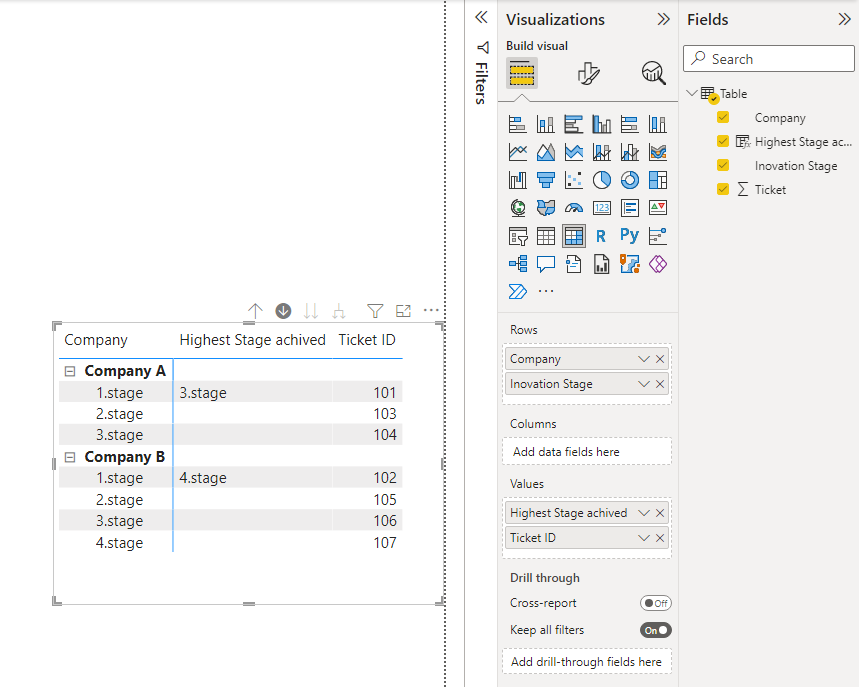Select the Q&A speech bubble visual
The image size is (859, 687).
pyautogui.click(x=545, y=264)
